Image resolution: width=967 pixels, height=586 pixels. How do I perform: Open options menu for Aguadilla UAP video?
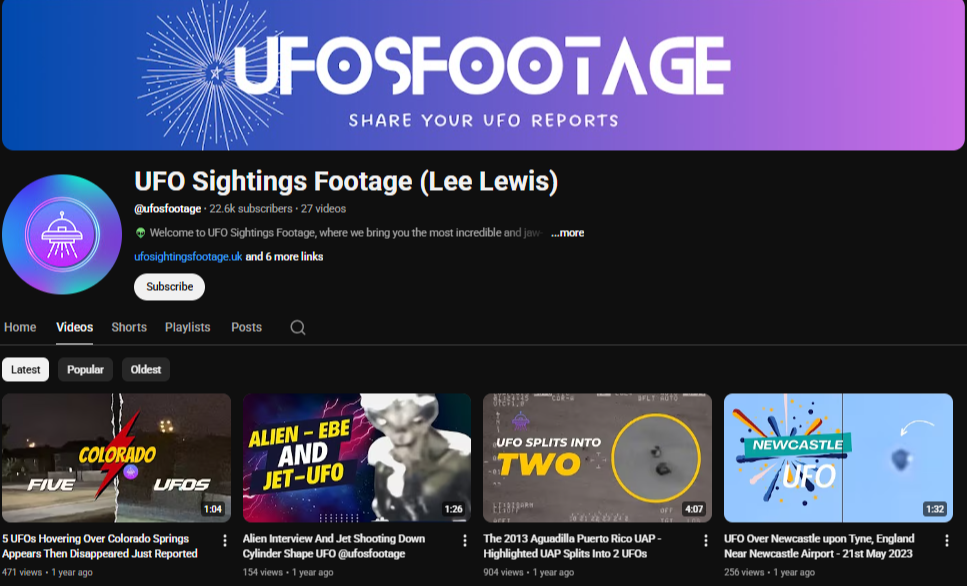706,540
